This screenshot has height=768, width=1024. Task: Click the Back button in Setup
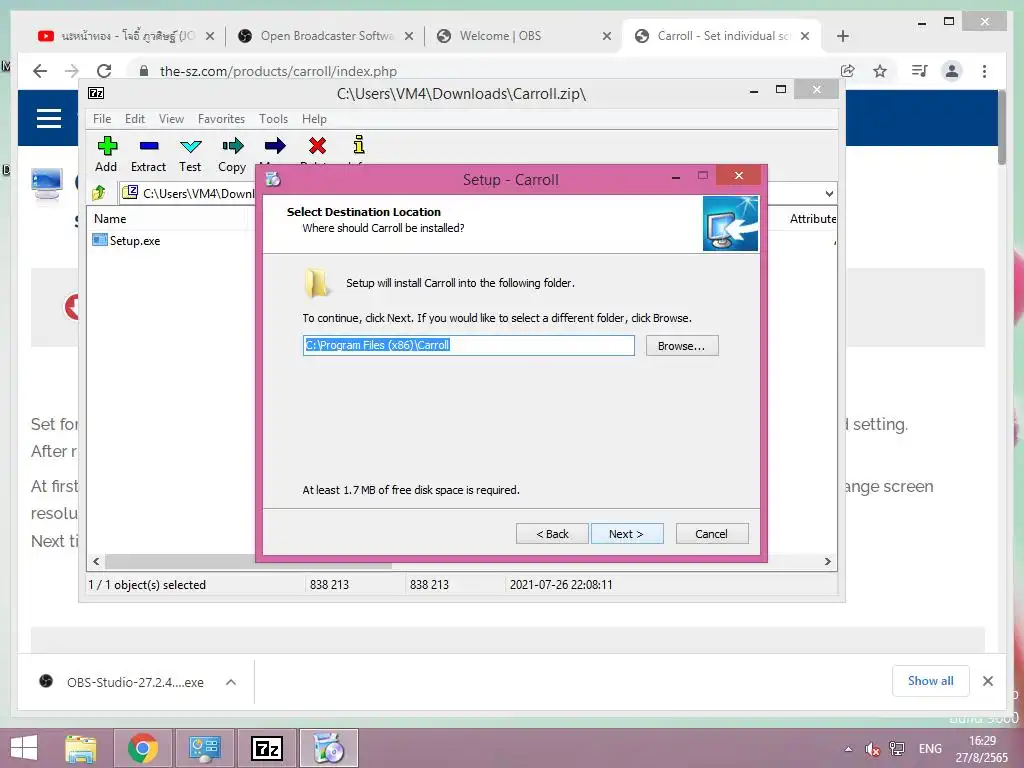(x=552, y=534)
